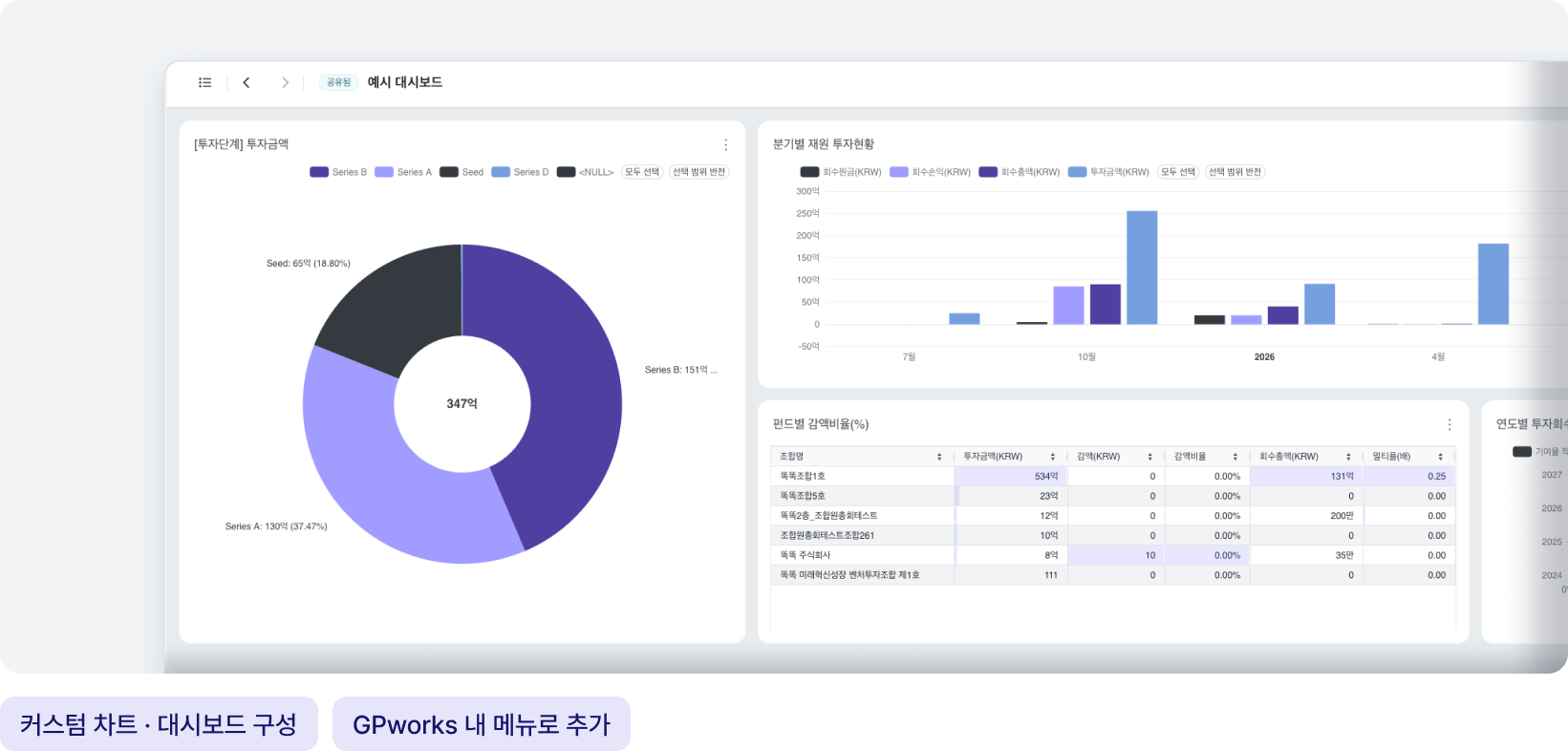Toggle Seed legend in pie chart

(462, 172)
